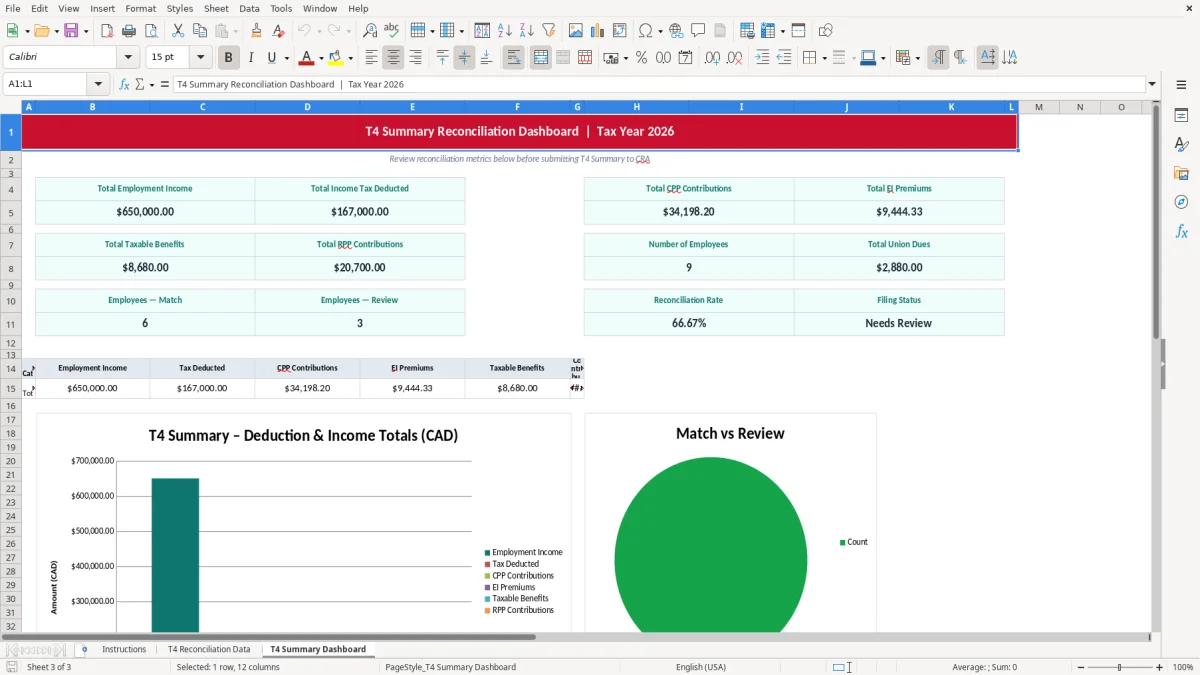Screen dimensions: 1200x675
Task: Add decimal place icon
Action: (712, 58)
